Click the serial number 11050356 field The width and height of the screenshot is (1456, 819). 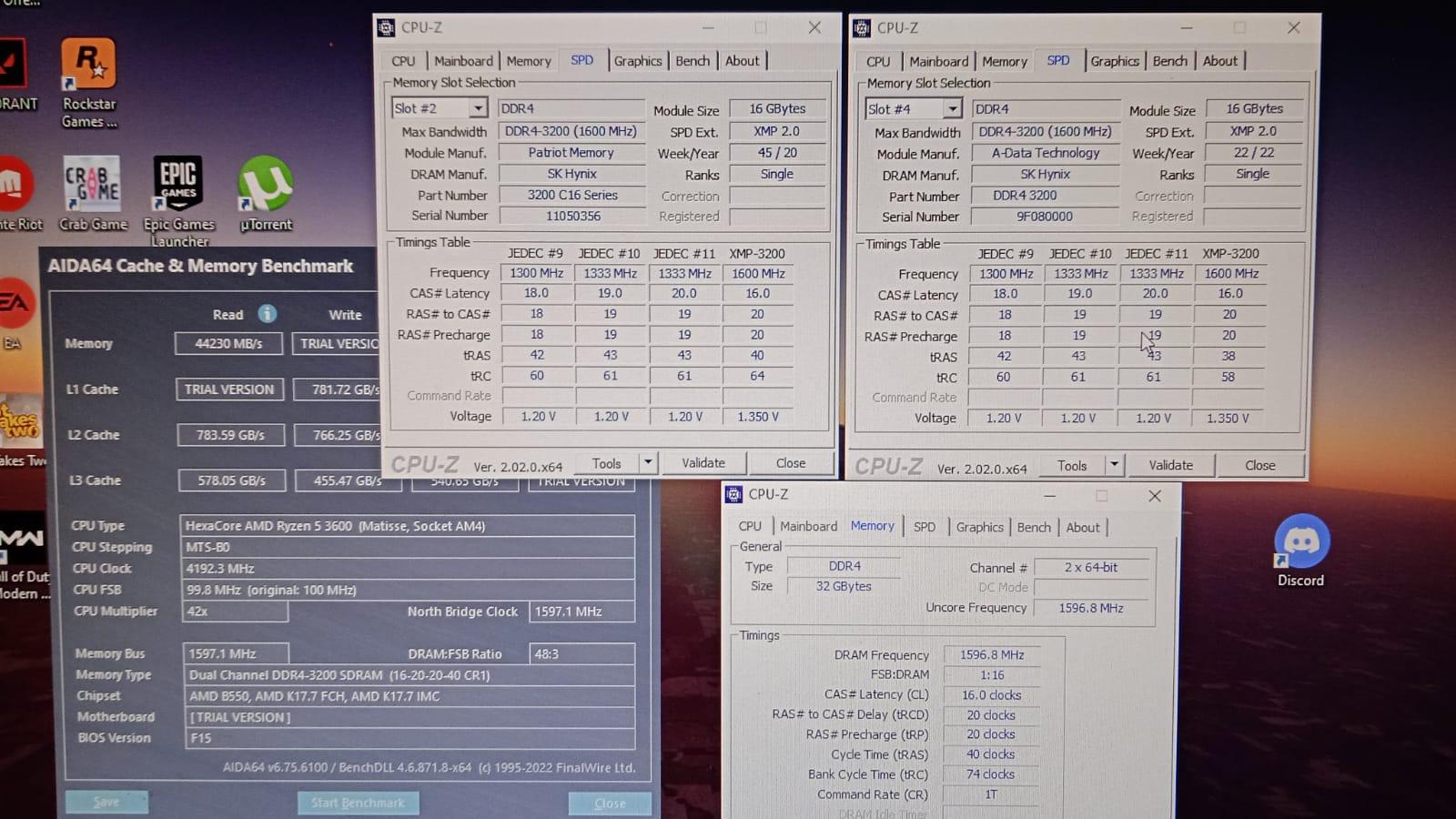(572, 217)
